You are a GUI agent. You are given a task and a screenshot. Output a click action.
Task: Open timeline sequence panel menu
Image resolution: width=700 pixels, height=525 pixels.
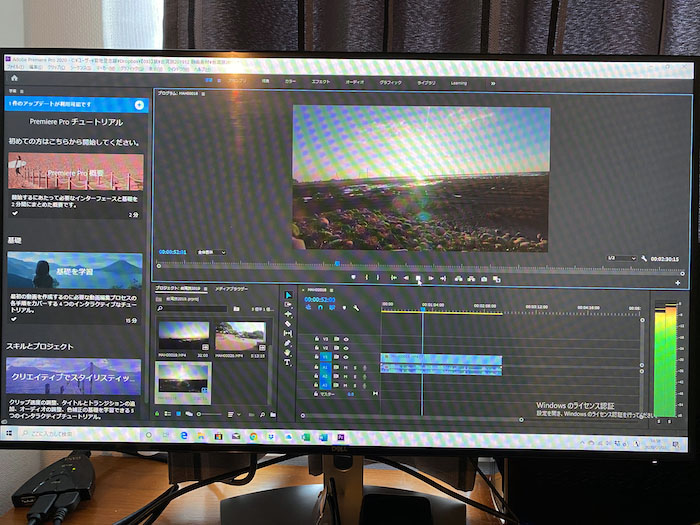click(x=331, y=291)
